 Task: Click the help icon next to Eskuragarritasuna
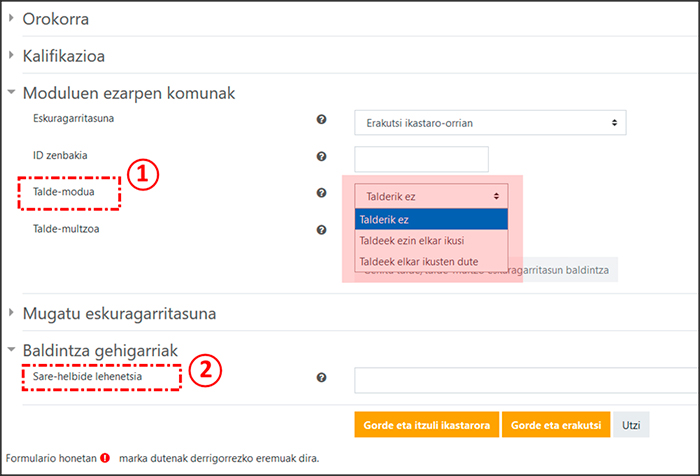322,121
